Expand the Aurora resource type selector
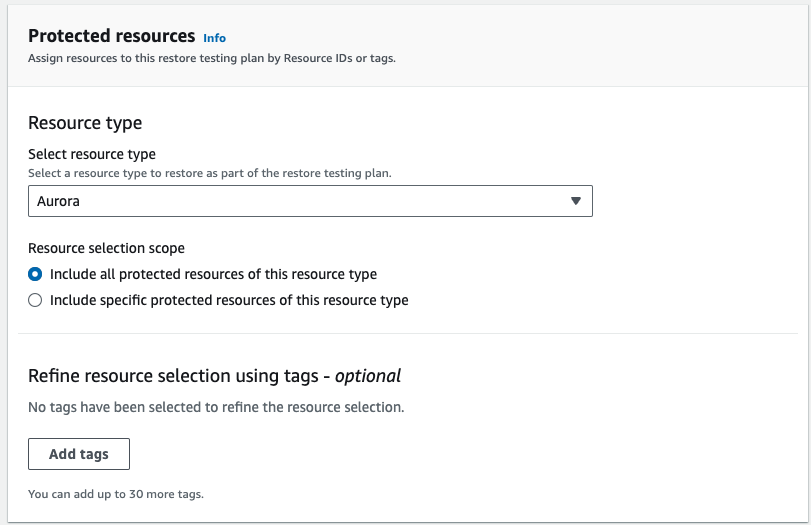The image size is (811, 525). 310,201
